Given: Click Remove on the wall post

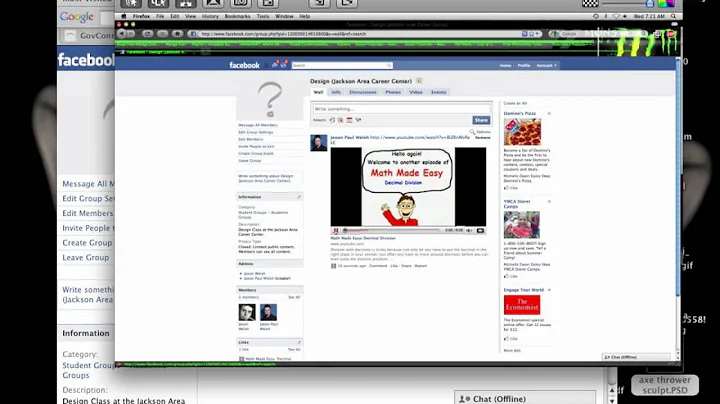Looking at the screenshot, I should tap(483, 138).
